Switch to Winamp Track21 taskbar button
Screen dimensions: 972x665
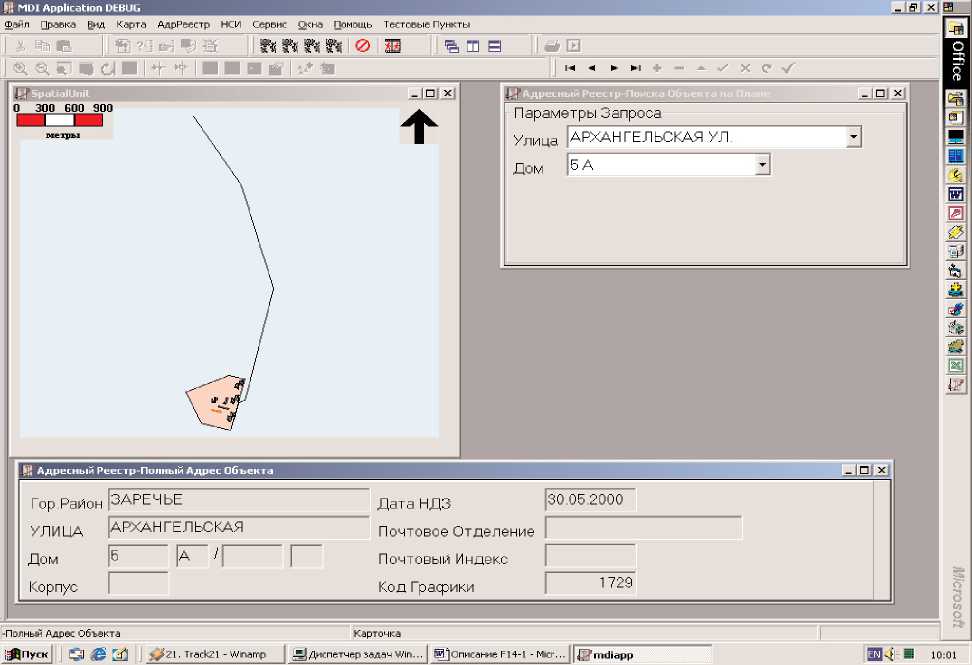pyautogui.click(x=215, y=654)
